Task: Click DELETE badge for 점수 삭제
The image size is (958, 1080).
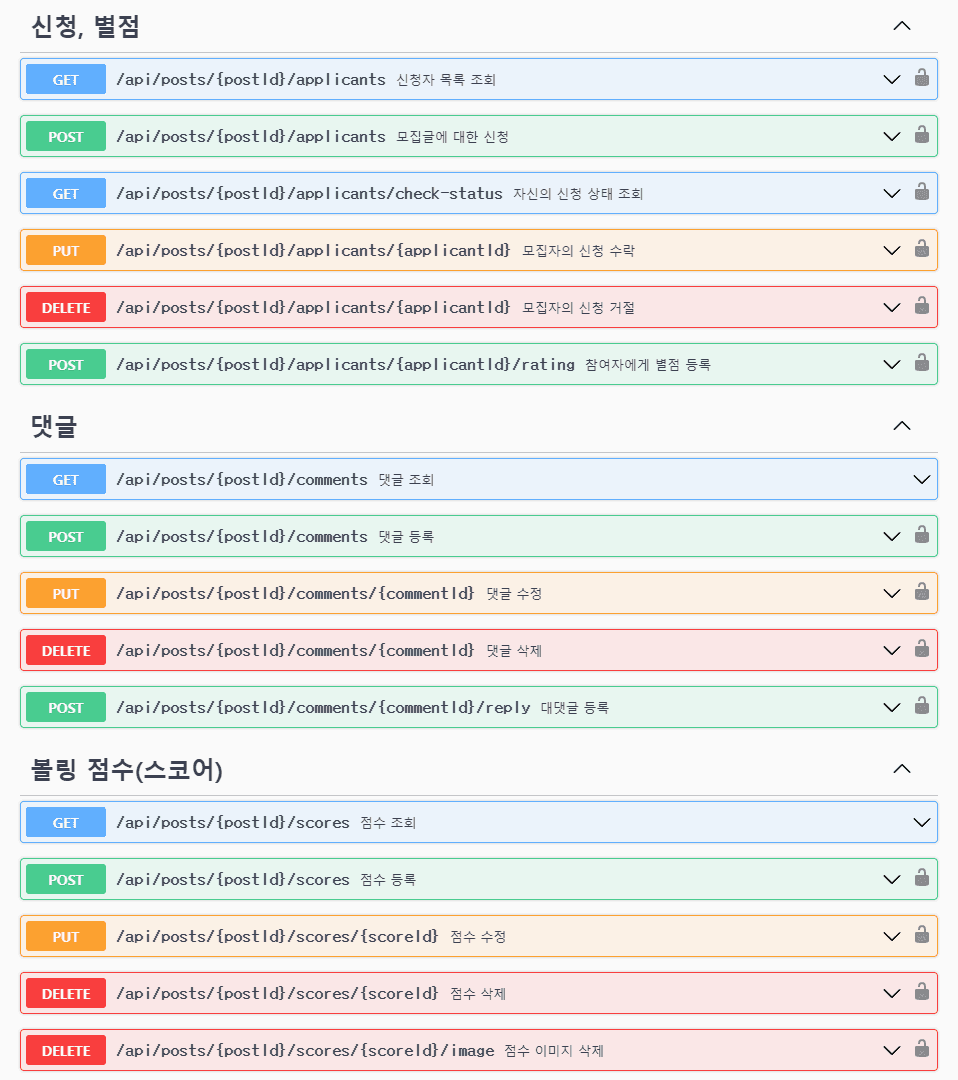Action: tap(66, 994)
